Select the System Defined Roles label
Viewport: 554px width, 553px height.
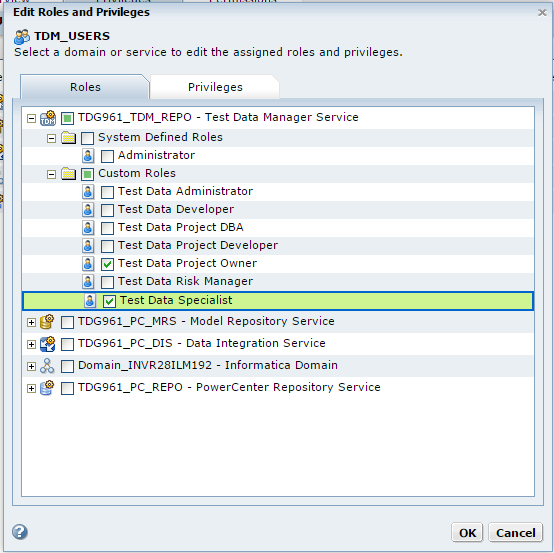(x=160, y=137)
